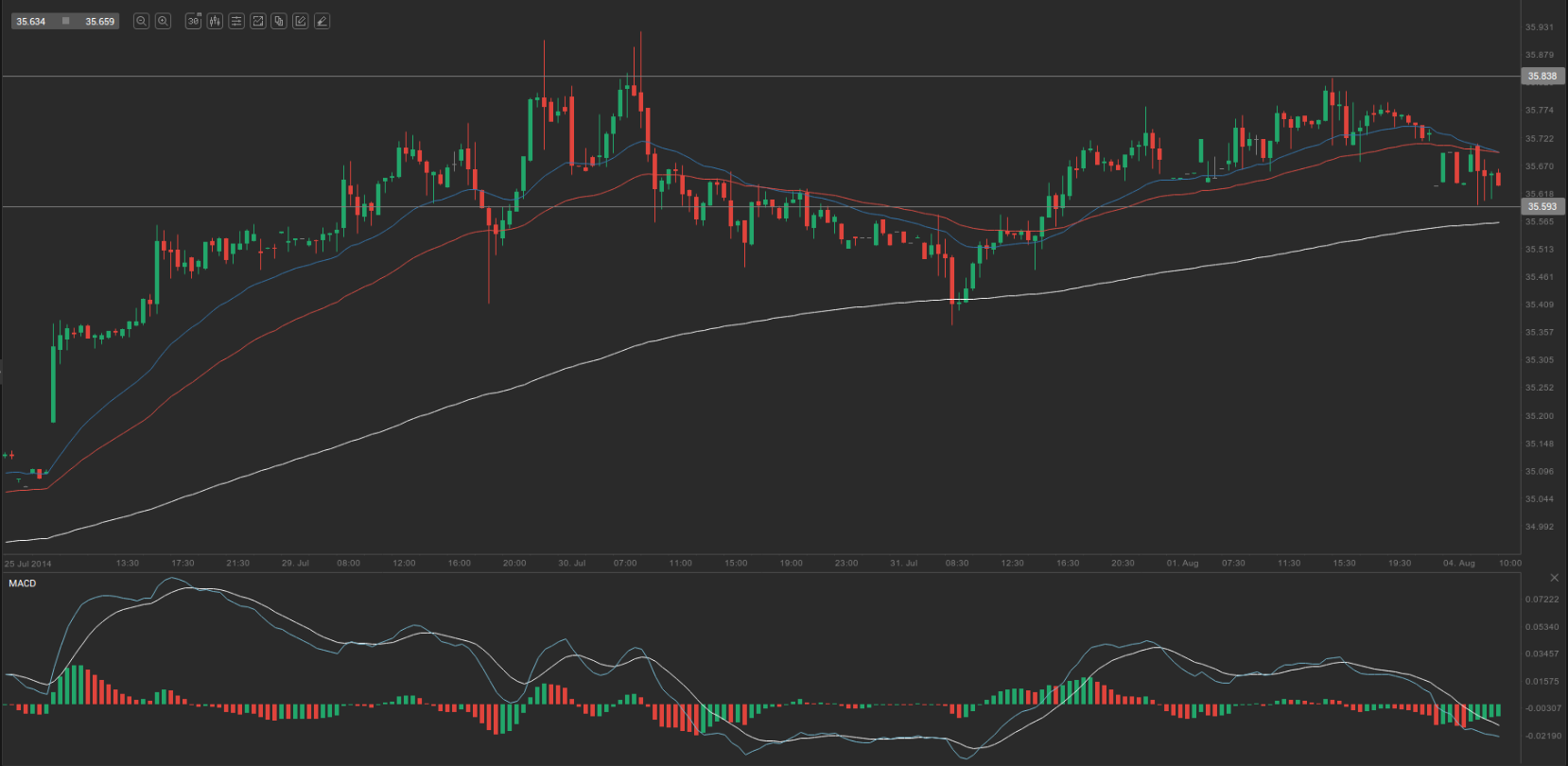
Task: Click the 35.593 price level label
Action: [x=1542, y=207]
